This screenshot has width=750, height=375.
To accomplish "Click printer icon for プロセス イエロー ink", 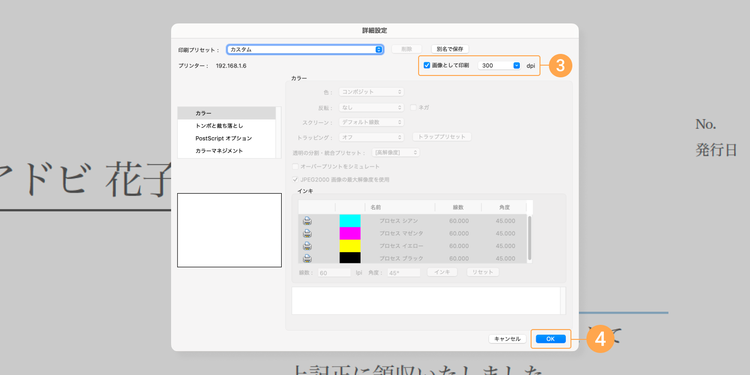I will click(x=307, y=246).
